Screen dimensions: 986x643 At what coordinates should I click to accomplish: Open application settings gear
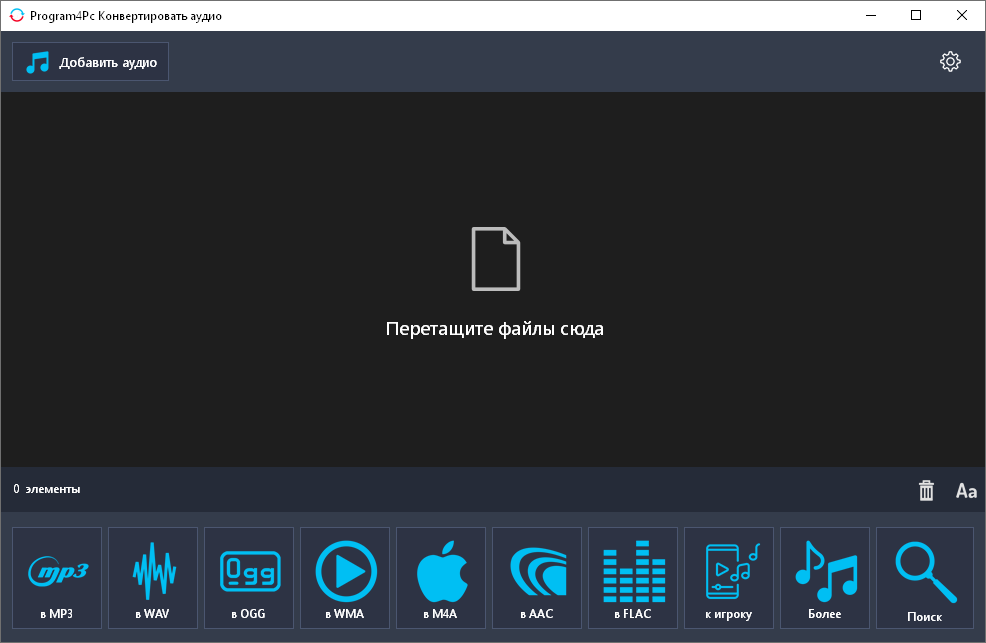tap(950, 61)
